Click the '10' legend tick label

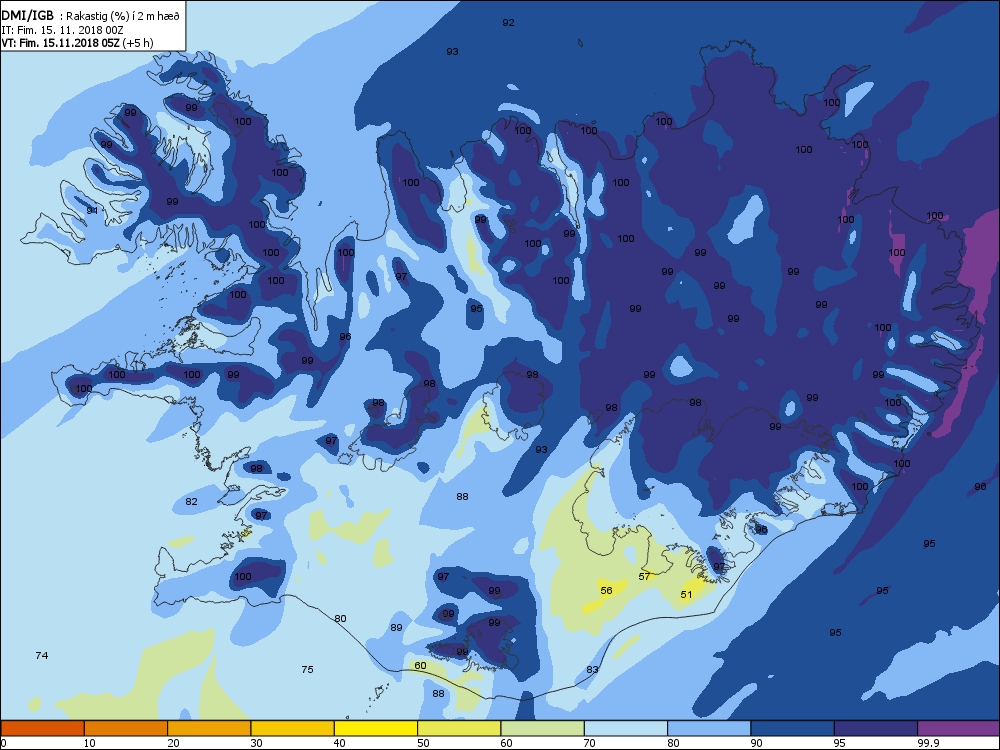90,742
